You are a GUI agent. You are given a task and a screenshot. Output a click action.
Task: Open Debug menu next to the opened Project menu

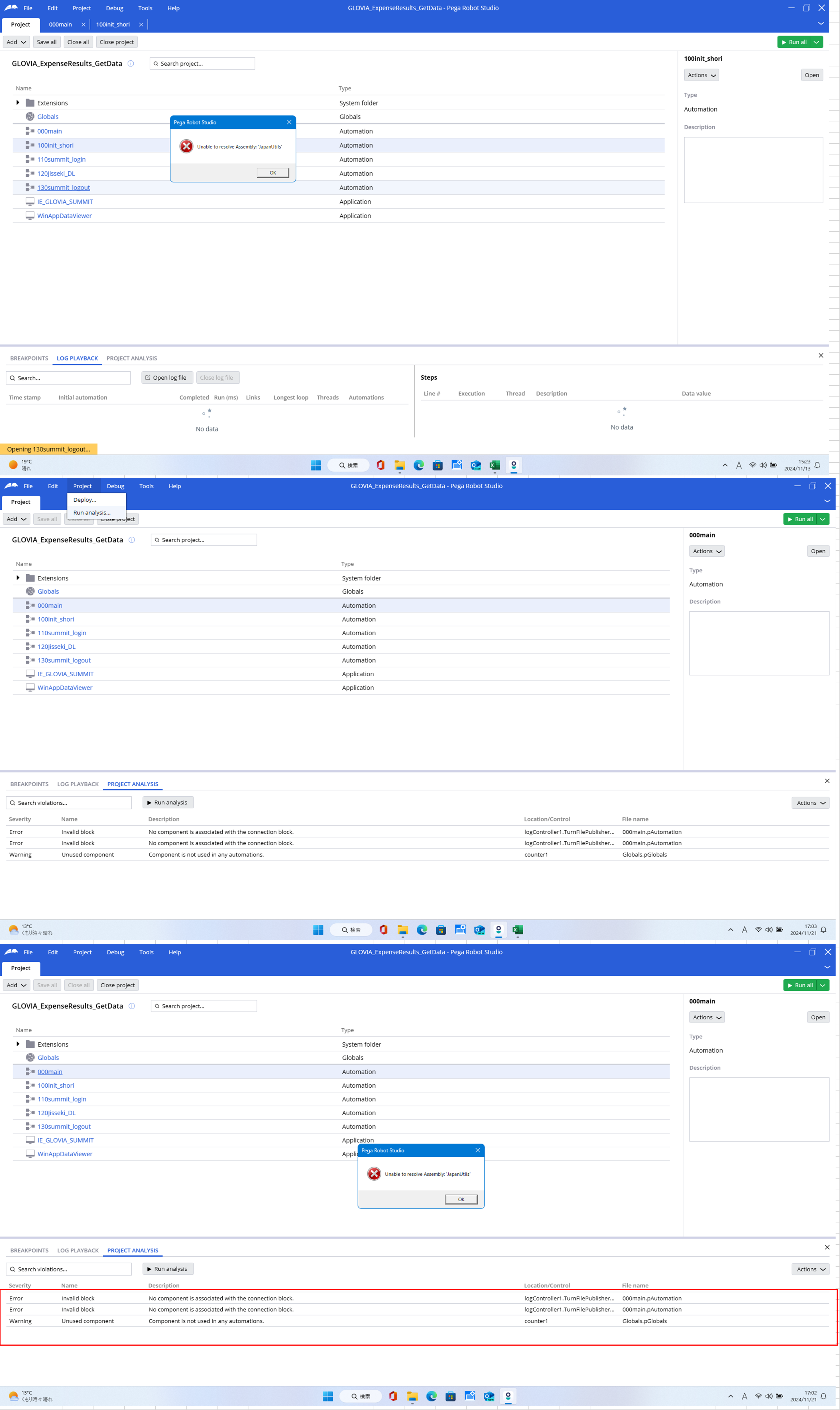click(x=115, y=486)
